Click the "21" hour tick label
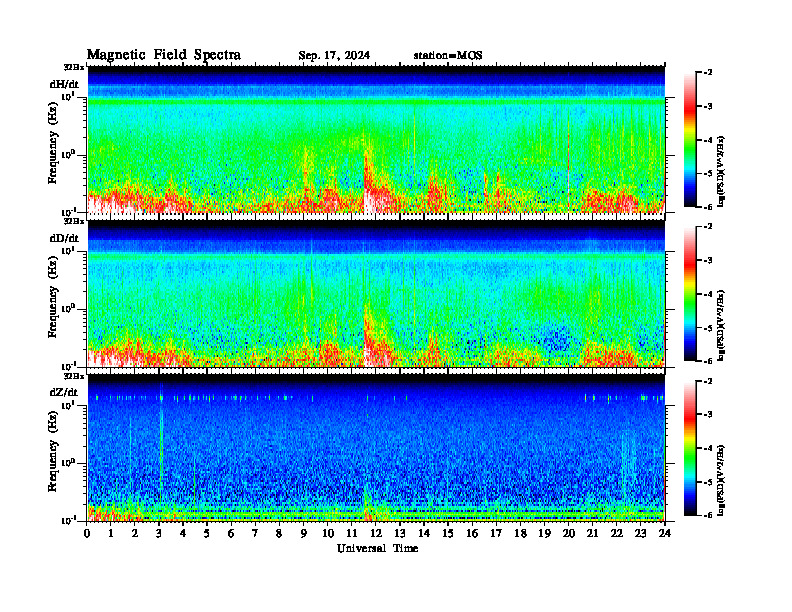 tap(592, 534)
